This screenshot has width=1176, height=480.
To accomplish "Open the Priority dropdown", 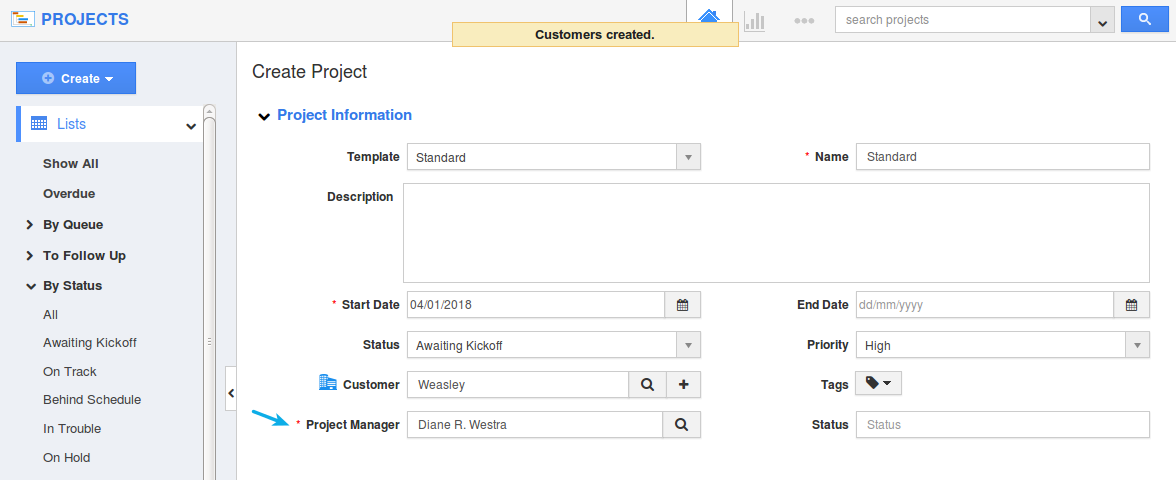I will coord(1003,346).
